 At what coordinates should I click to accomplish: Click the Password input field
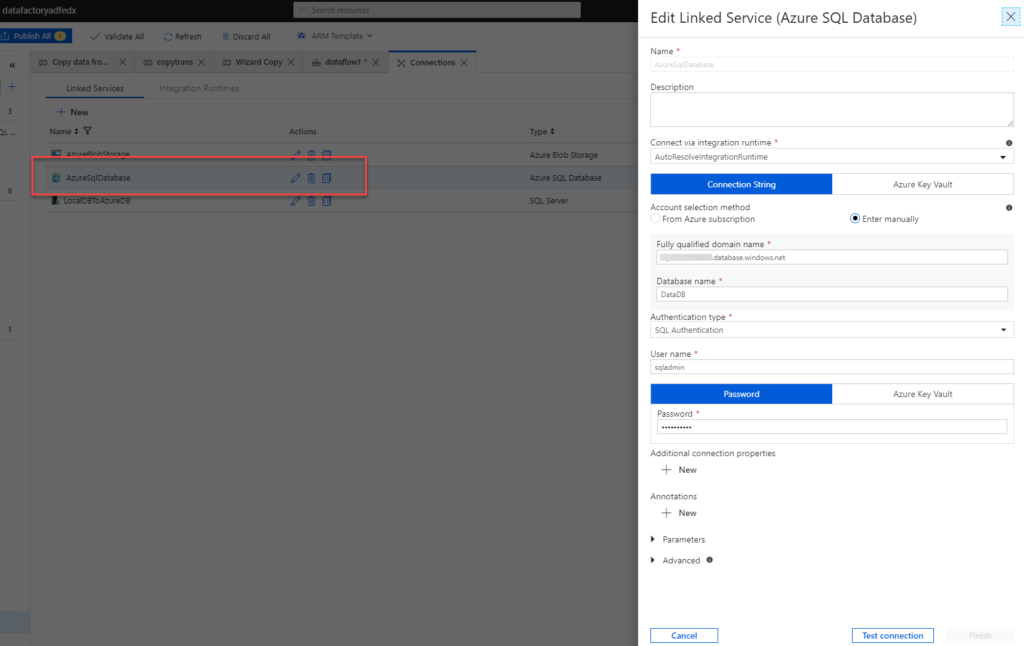[831, 427]
